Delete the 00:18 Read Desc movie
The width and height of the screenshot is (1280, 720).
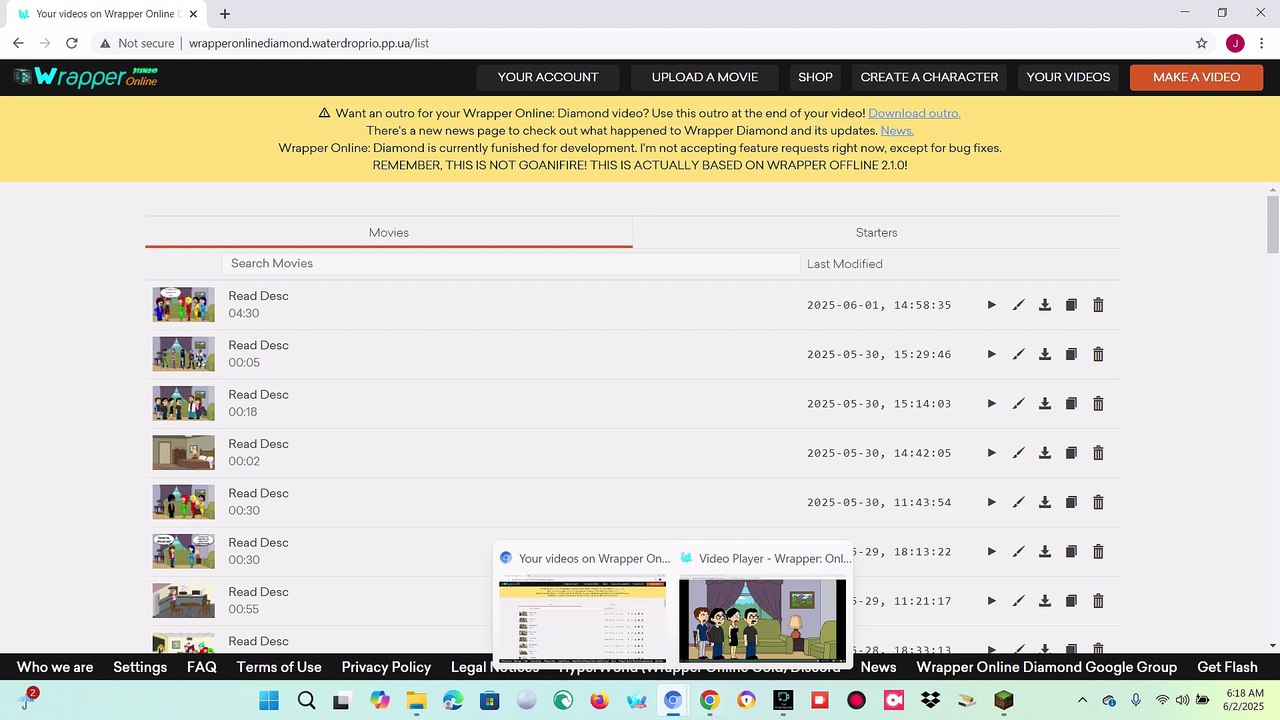(x=1098, y=403)
